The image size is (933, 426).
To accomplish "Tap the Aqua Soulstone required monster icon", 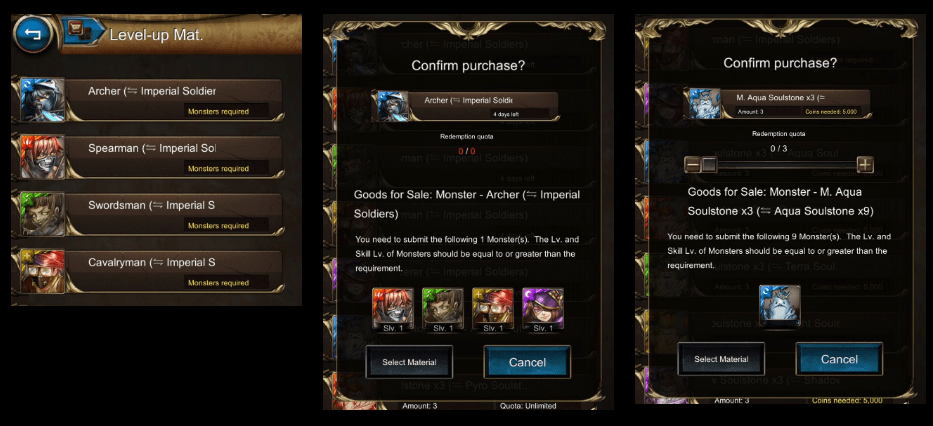I will click(779, 306).
